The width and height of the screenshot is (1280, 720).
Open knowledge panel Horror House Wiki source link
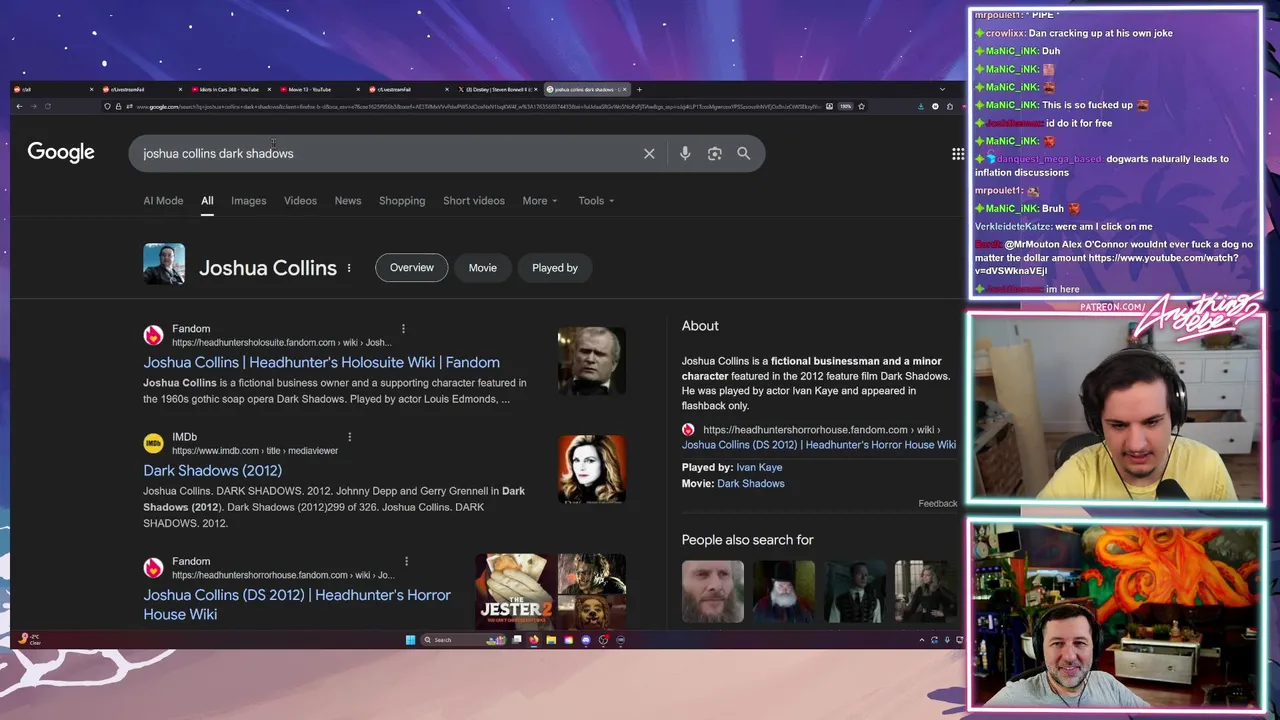pos(819,445)
